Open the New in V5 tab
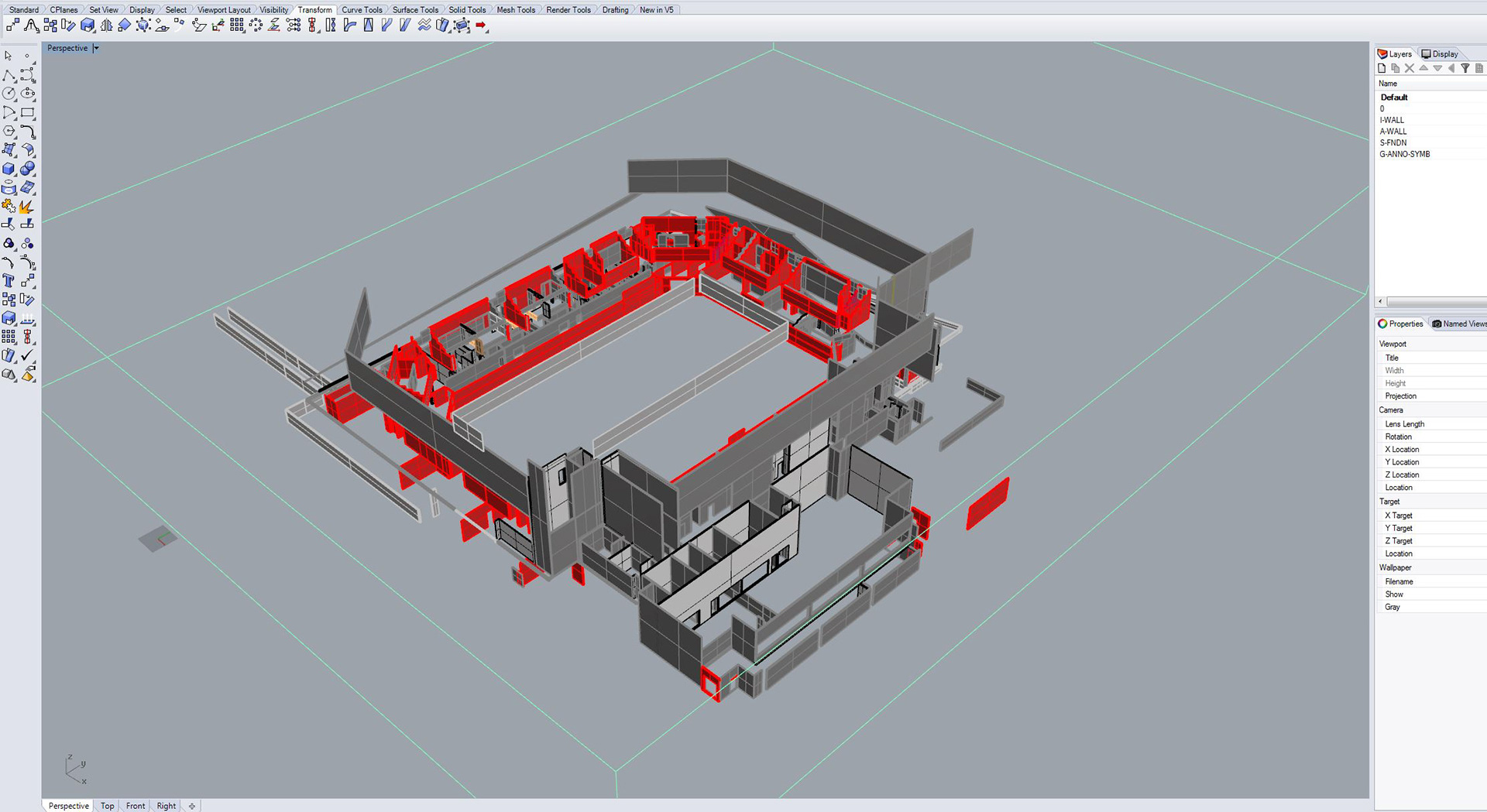Viewport: 1487px width, 812px height. (657, 10)
